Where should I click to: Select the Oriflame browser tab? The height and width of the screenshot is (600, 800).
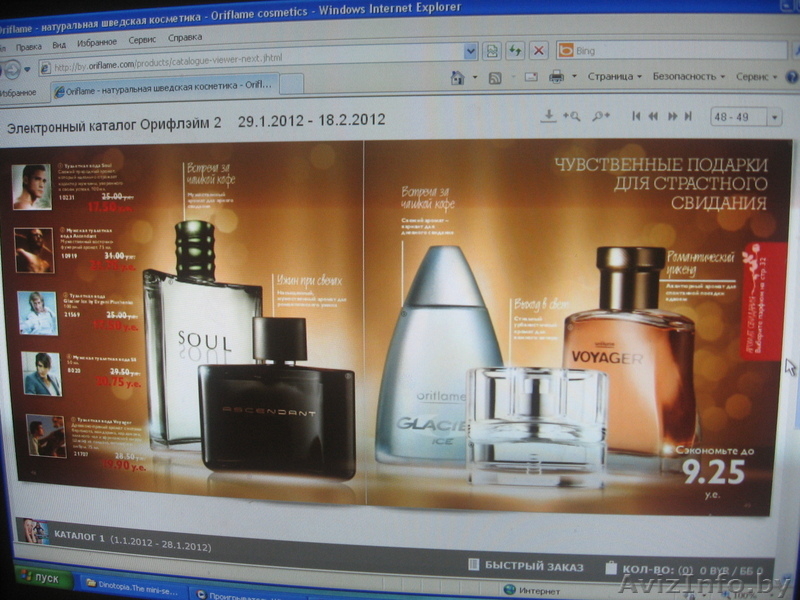(150, 90)
